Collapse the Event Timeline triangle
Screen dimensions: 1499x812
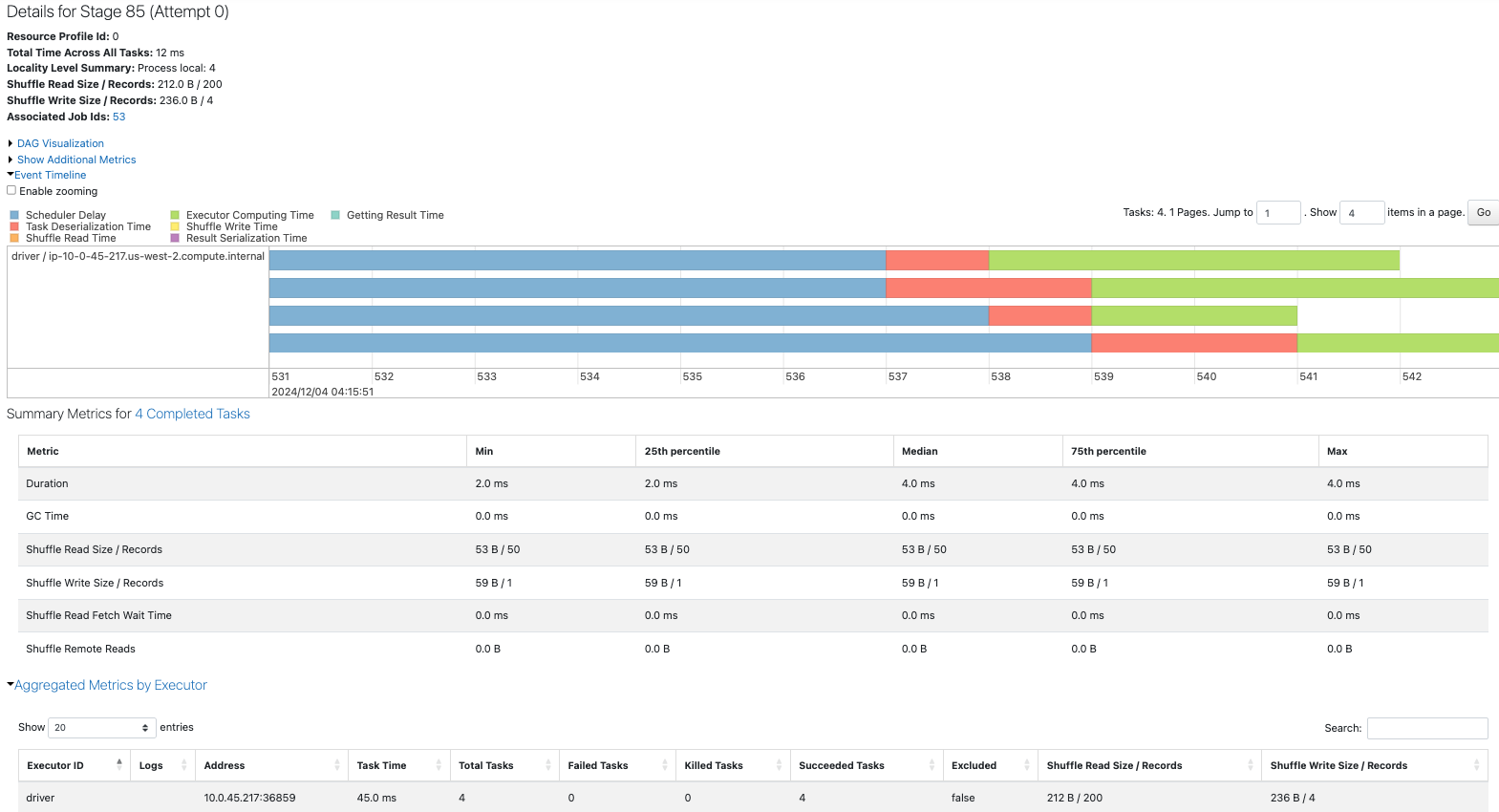coord(11,175)
